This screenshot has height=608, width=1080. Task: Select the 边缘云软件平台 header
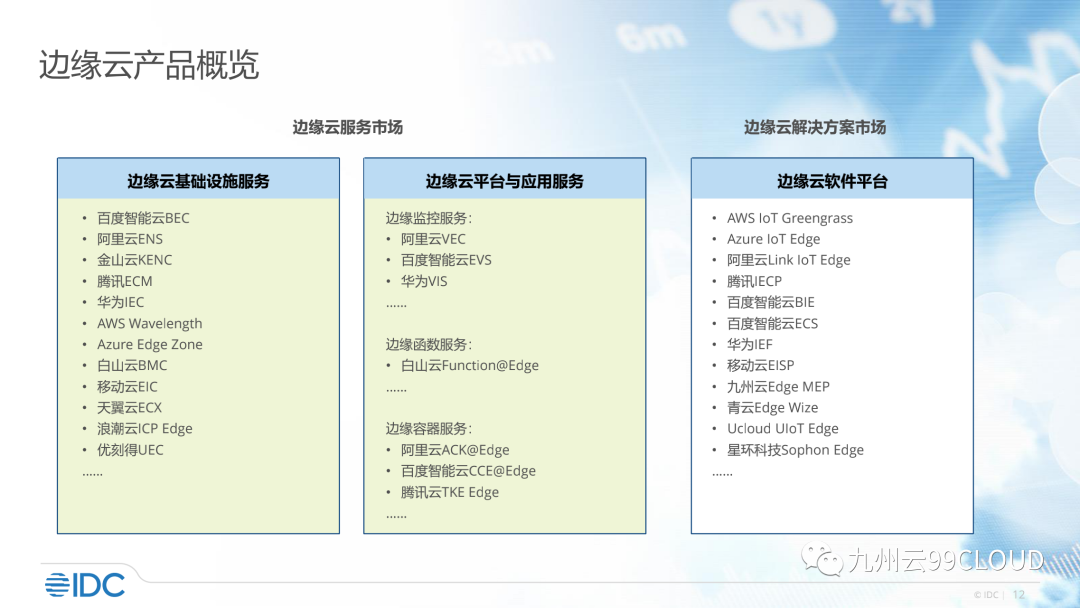coord(832,181)
